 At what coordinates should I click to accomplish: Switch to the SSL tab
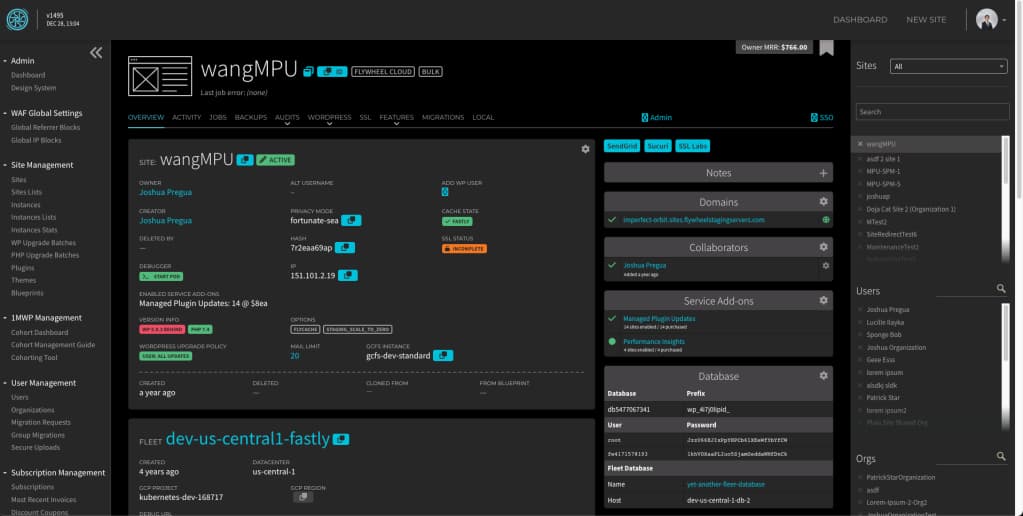(x=365, y=117)
